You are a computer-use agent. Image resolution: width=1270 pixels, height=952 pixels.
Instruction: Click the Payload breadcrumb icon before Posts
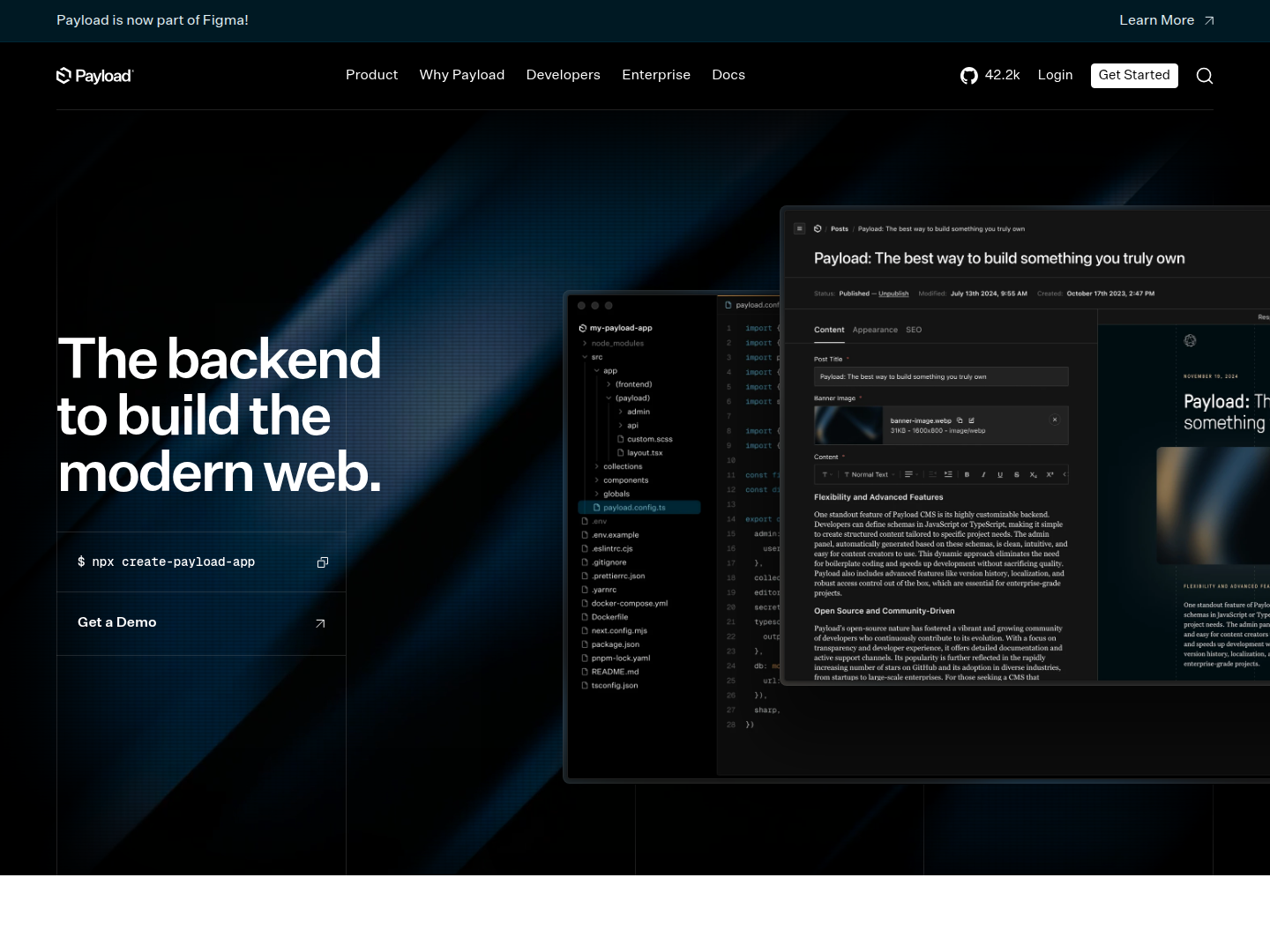tap(818, 228)
